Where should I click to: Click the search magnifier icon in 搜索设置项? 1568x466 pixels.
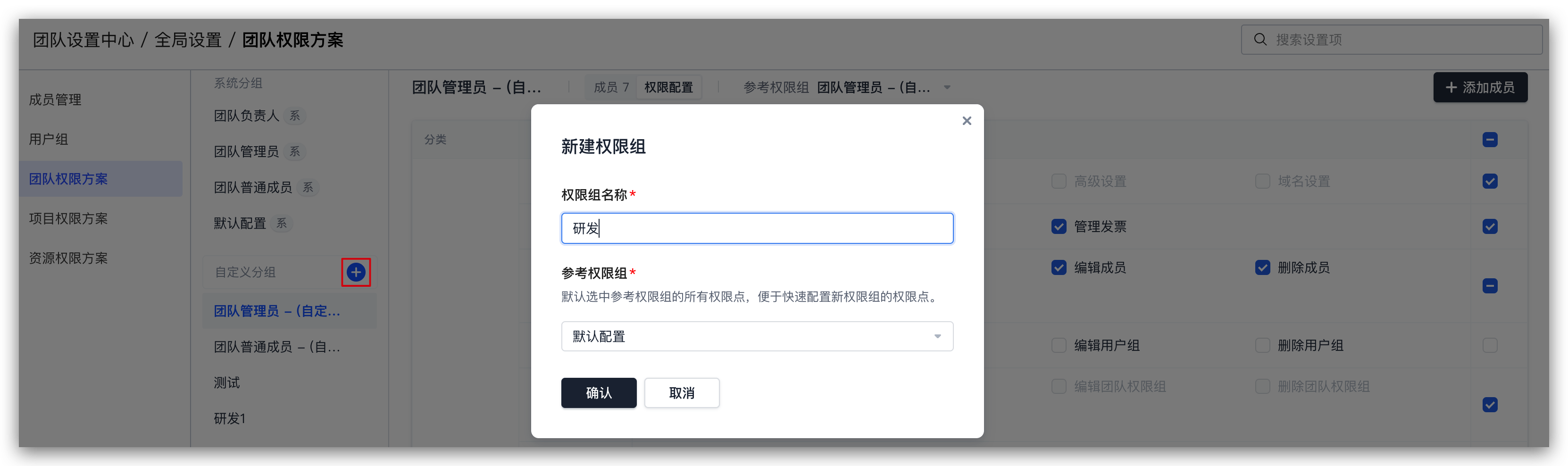(x=1260, y=40)
